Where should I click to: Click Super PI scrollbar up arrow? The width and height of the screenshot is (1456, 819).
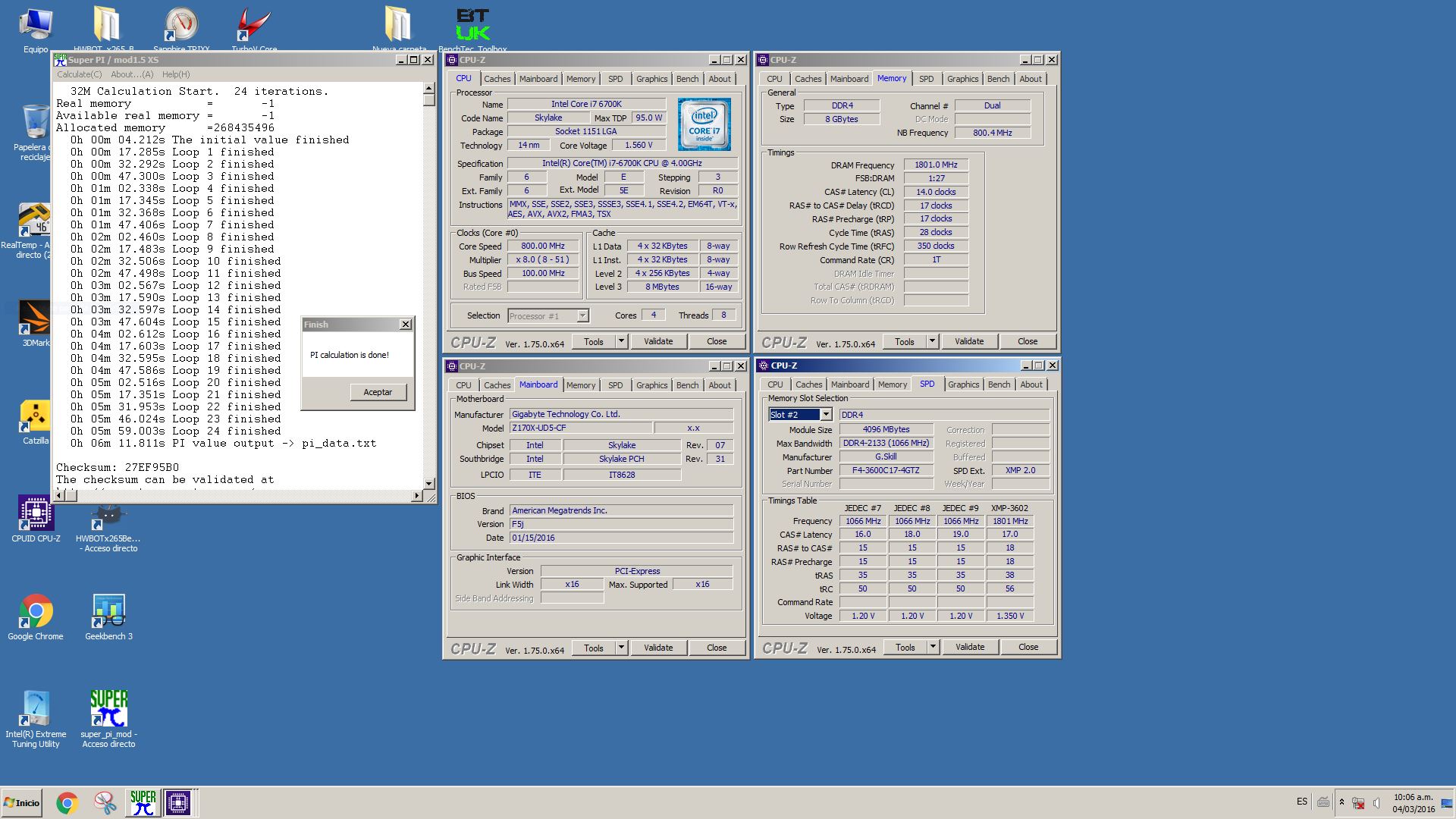tap(428, 89)
